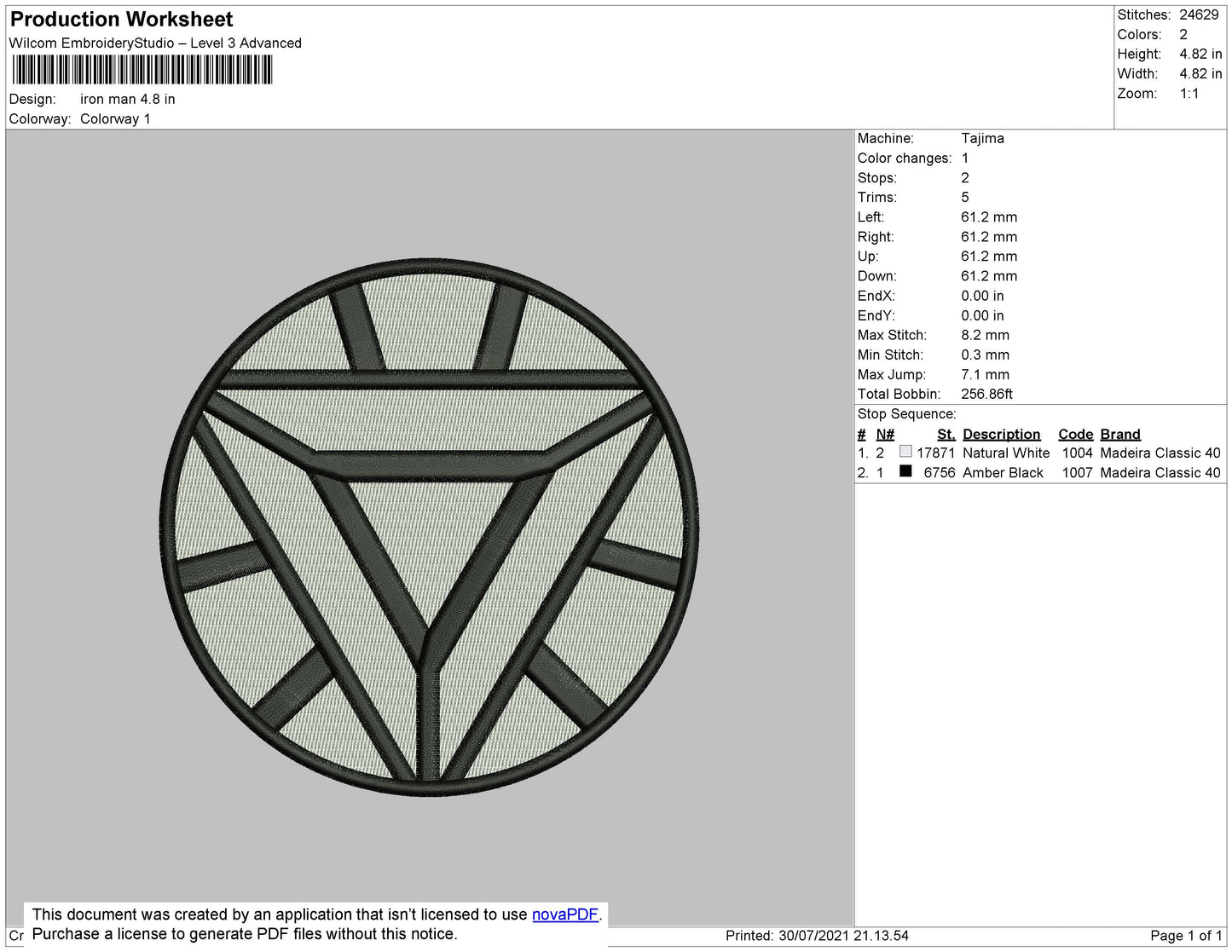Click the barcode under the worksheet title

[142, 70]
